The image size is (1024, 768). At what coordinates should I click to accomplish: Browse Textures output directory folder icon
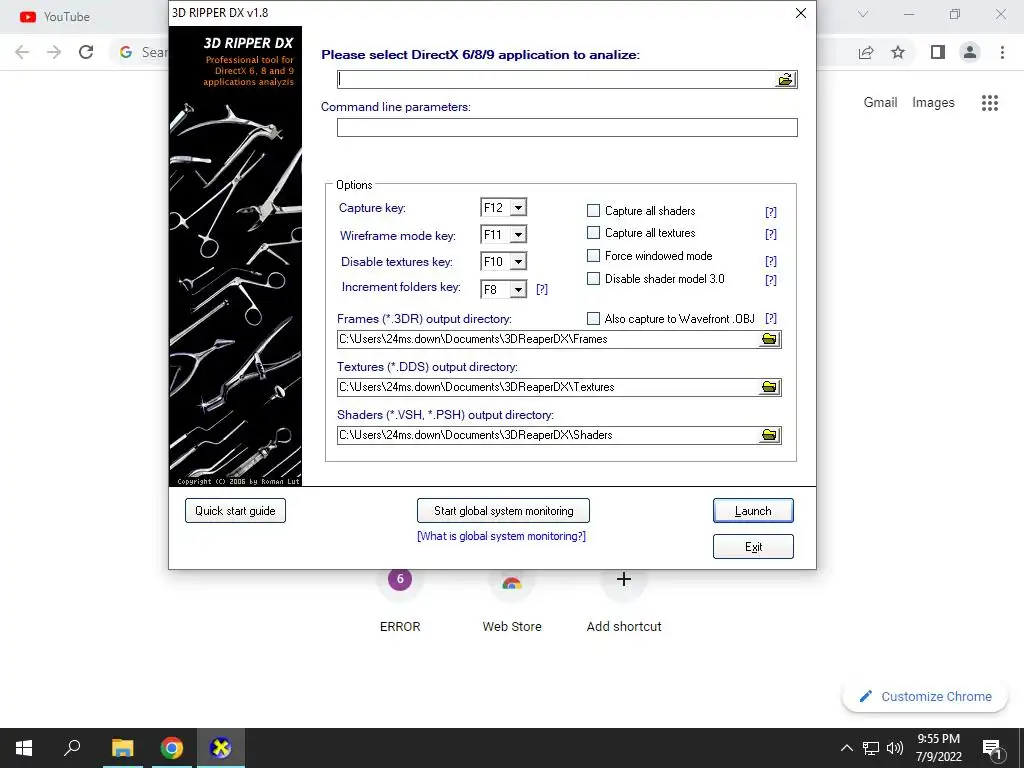pyautogui.click(x=769, y=387)
